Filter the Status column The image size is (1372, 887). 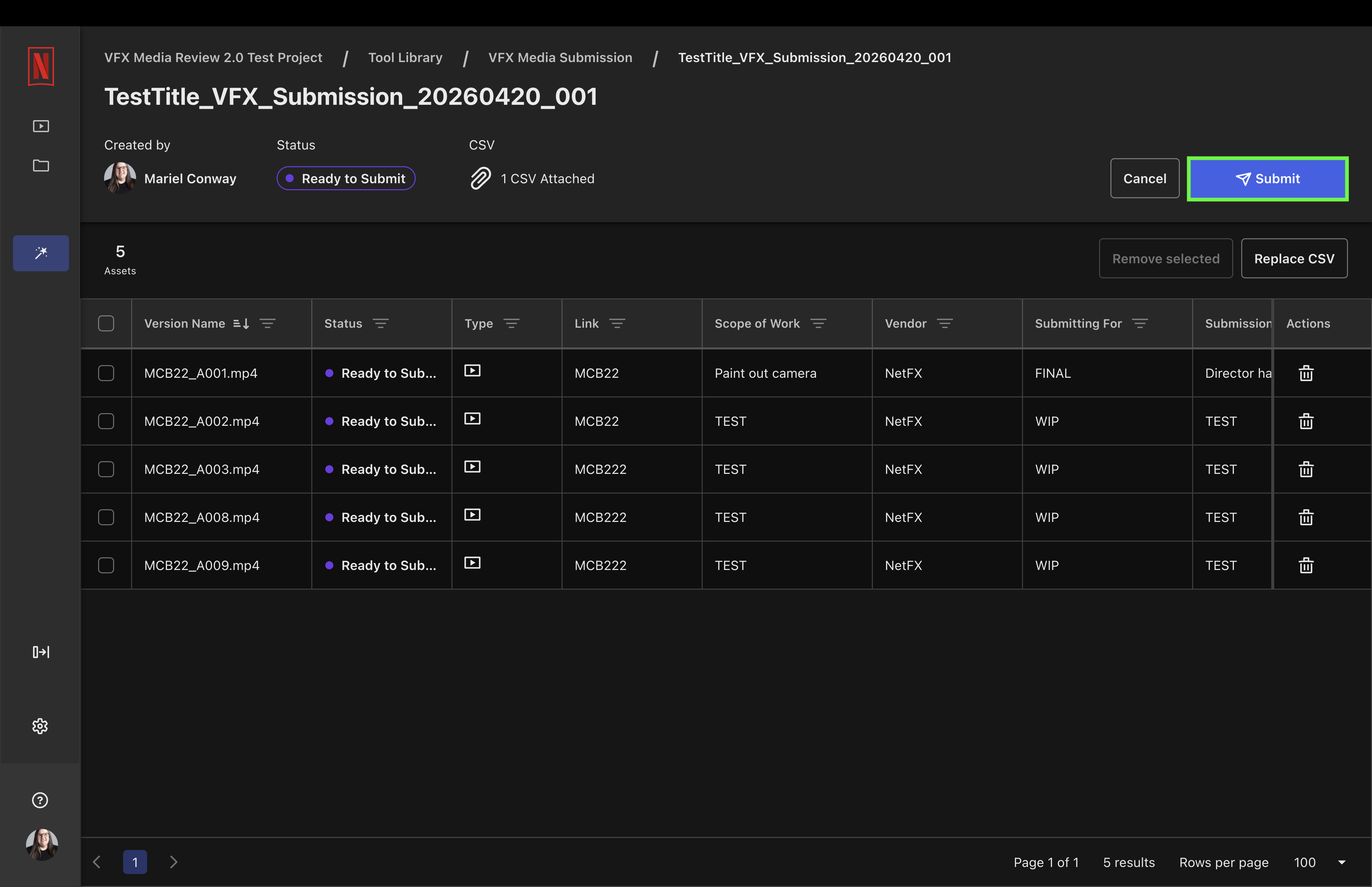pyautogui.click(x=381, y=324)
